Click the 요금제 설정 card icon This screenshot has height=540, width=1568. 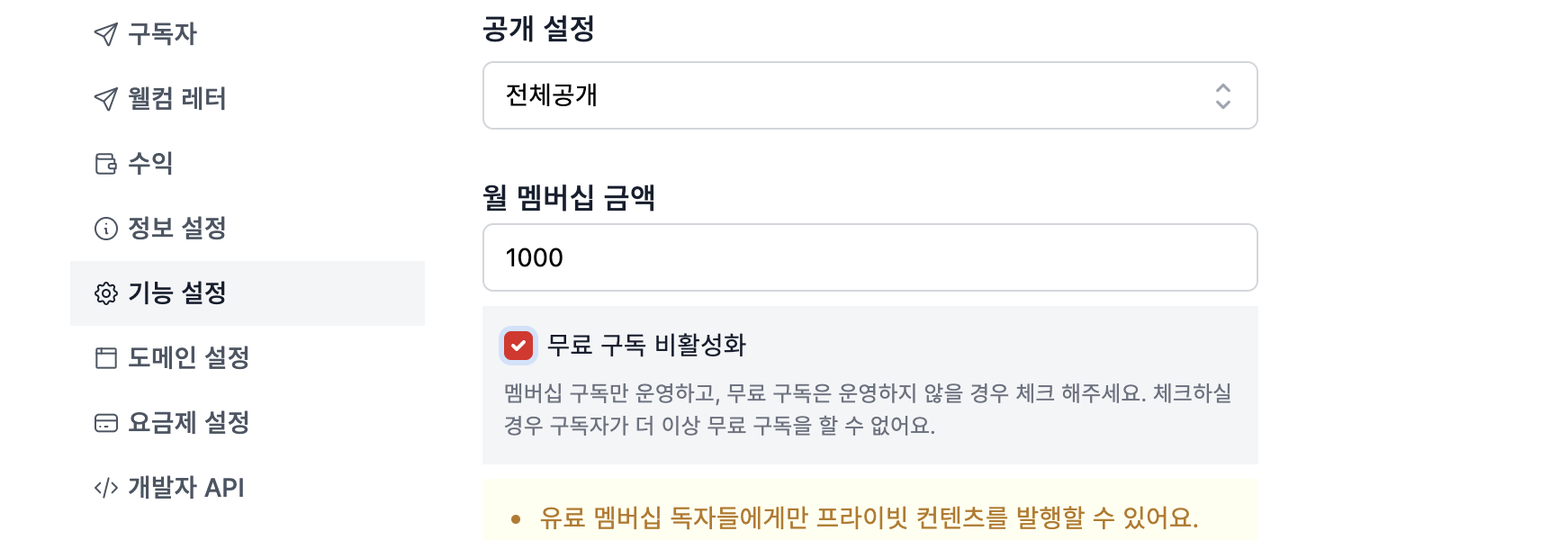coord(106,423)
